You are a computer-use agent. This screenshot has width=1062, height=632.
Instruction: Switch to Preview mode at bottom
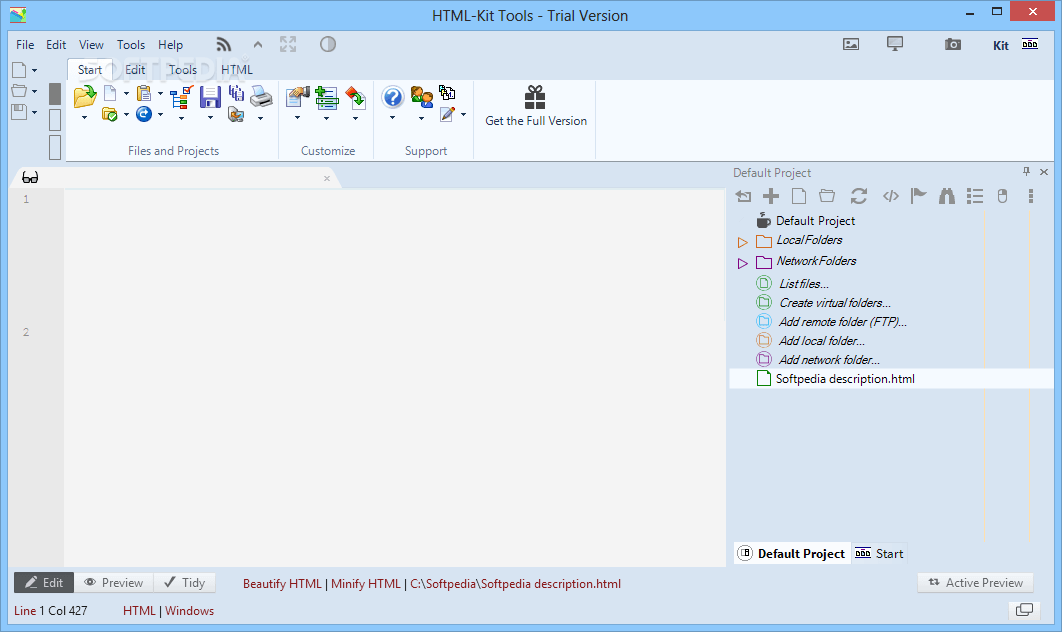(x=113, y=583)
